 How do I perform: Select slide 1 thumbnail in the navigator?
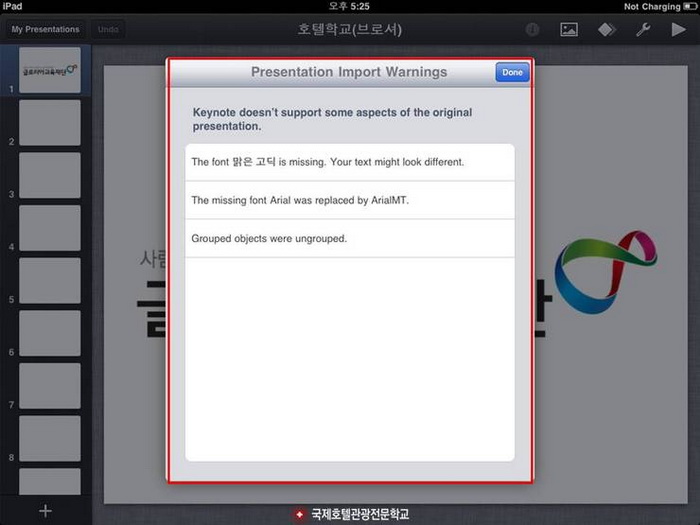(50, 70)
